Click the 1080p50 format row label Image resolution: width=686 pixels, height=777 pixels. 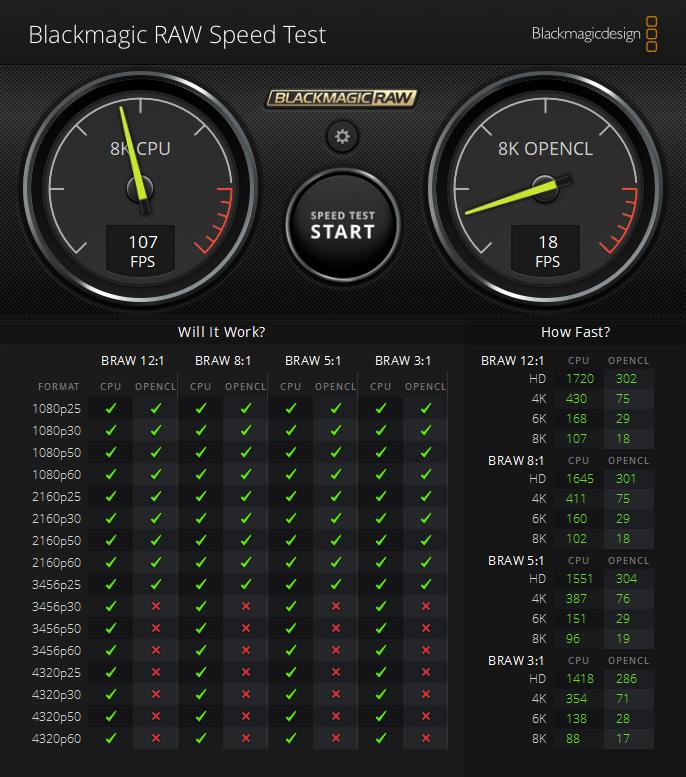click(x=57, y=452)
